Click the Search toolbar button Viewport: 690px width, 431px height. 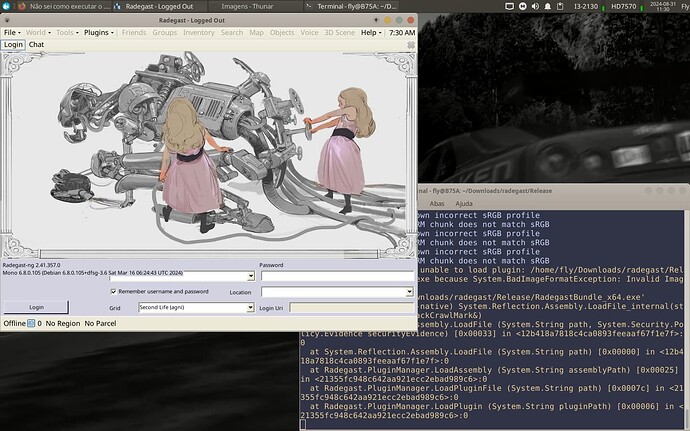pyautogui.click(x=232, y=33)
